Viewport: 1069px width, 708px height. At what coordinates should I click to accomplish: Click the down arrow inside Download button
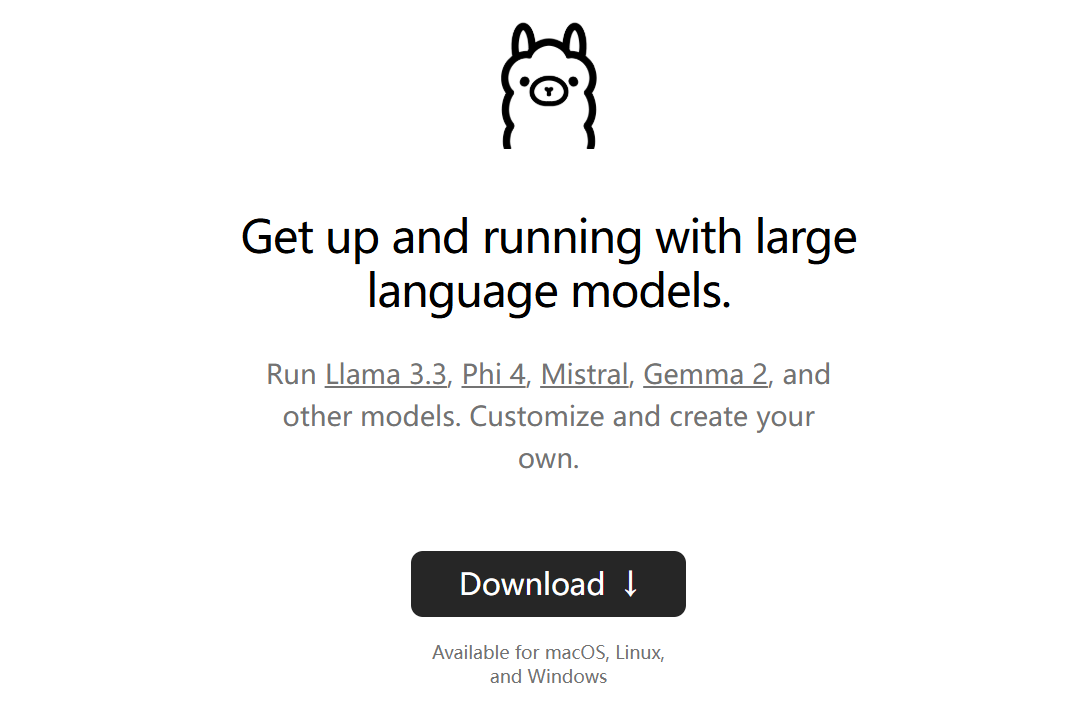[x=631, y=584]
